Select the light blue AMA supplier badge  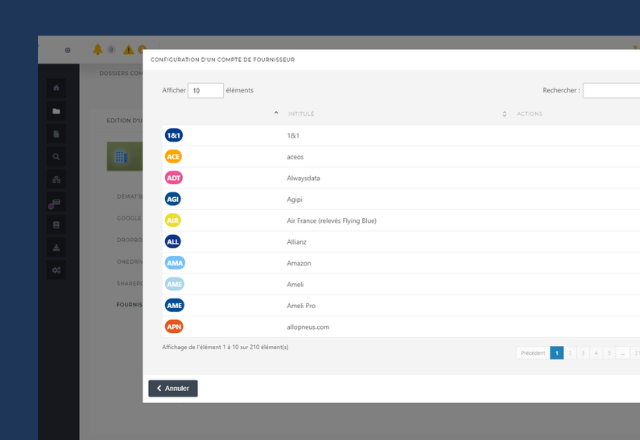175,263
